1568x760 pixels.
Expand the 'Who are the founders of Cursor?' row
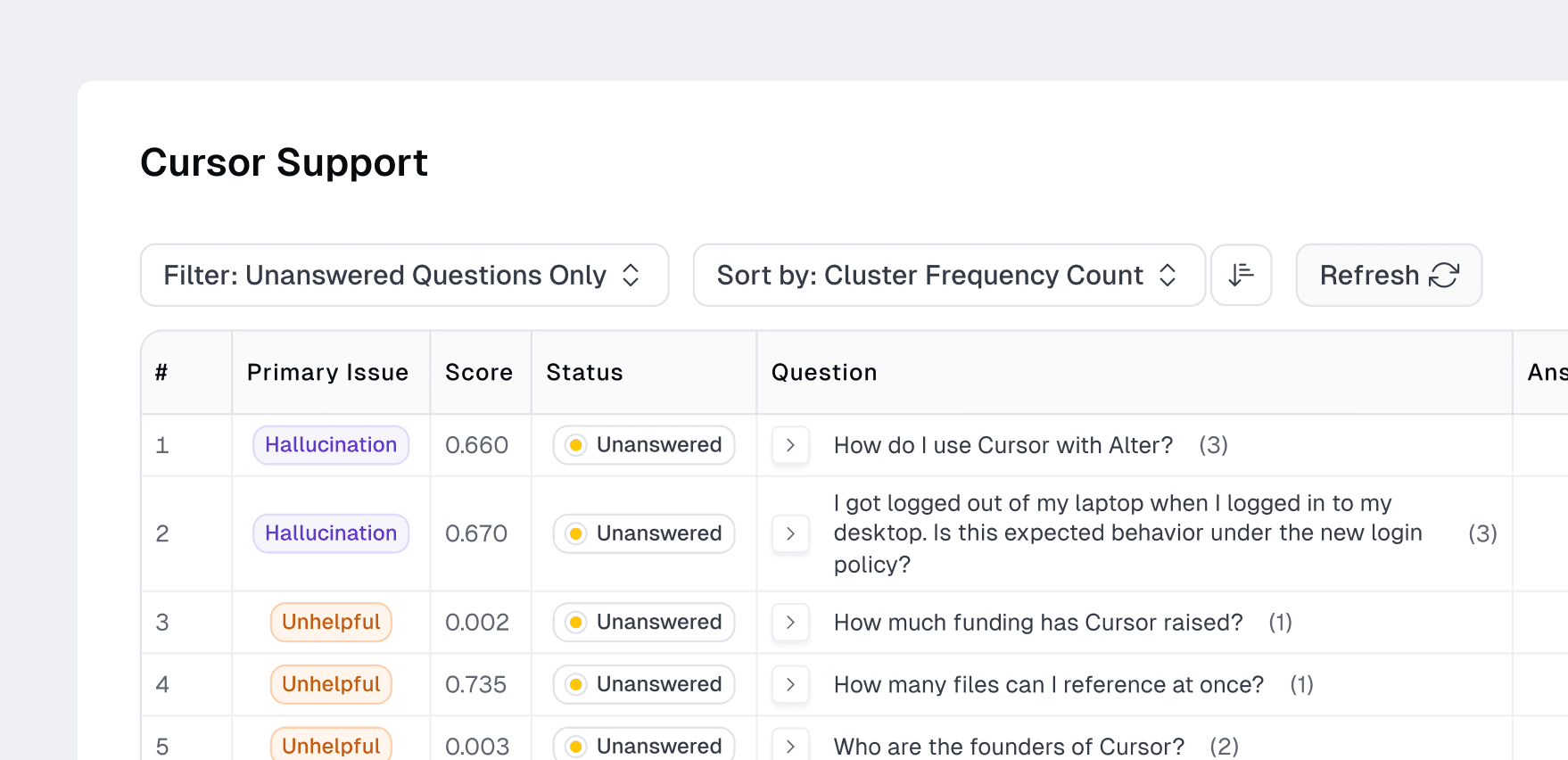(790, 746)
